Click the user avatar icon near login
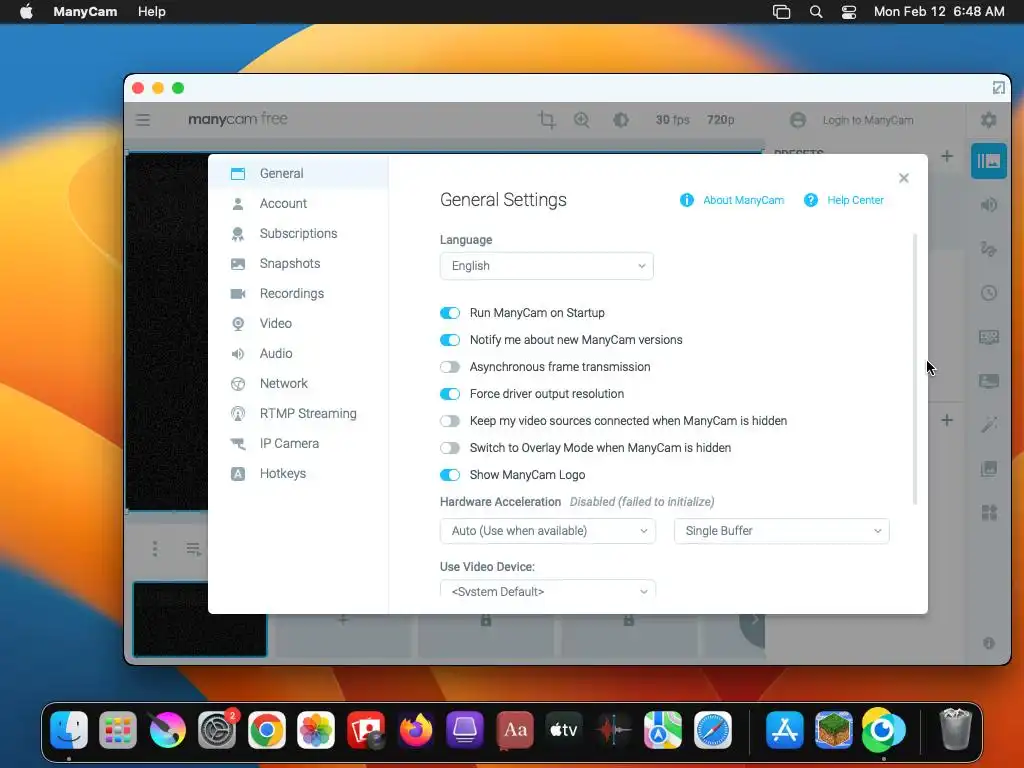1024x768 pixels. coord(797,120)
